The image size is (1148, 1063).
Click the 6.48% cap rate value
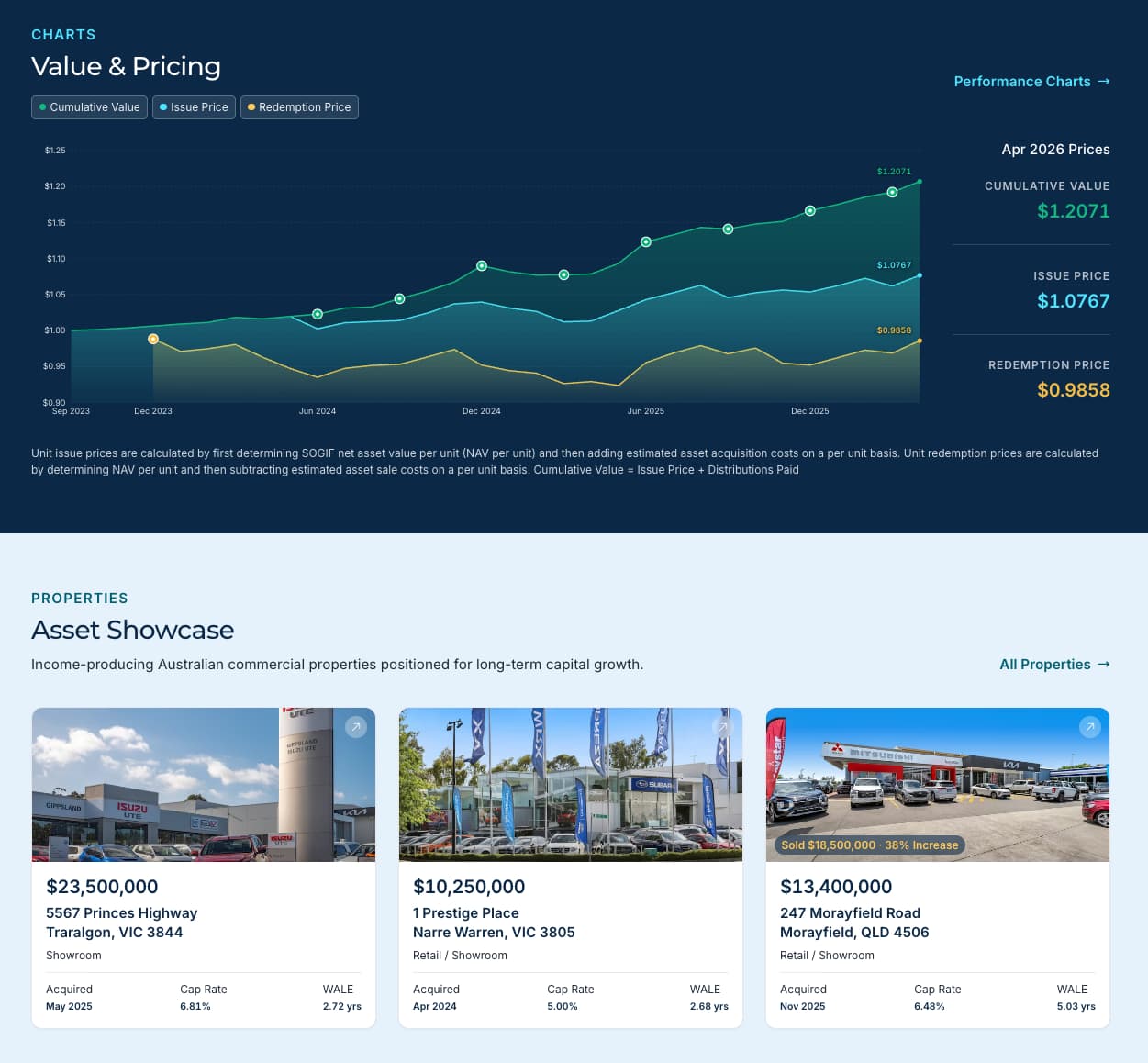click(930, 1007)
